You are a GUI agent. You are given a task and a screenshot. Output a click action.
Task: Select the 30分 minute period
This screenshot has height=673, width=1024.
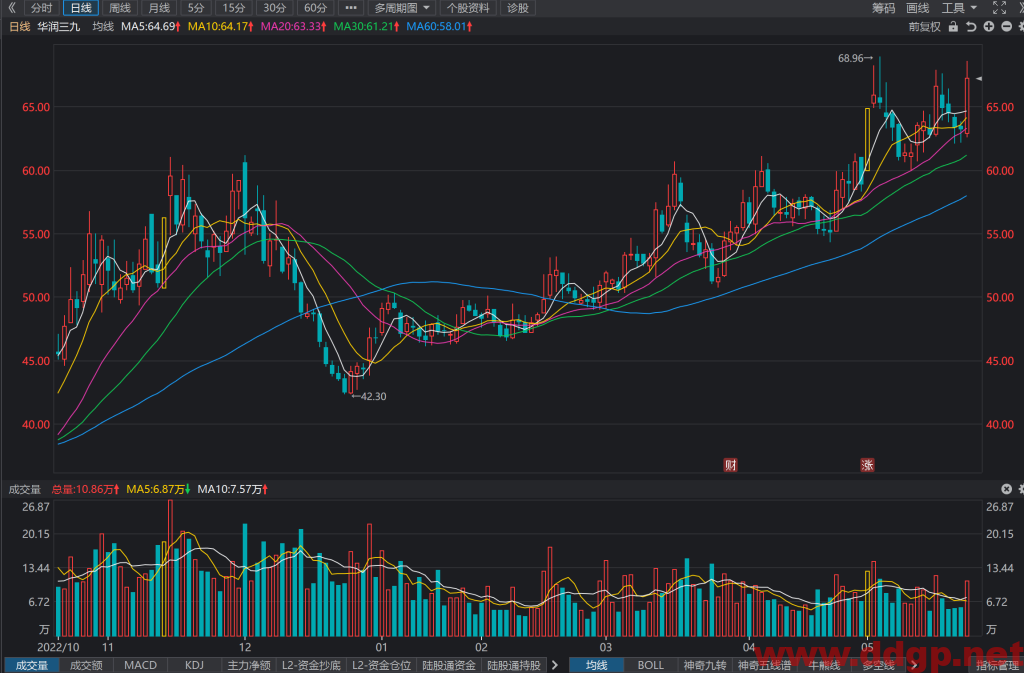[x=275, y=8]
